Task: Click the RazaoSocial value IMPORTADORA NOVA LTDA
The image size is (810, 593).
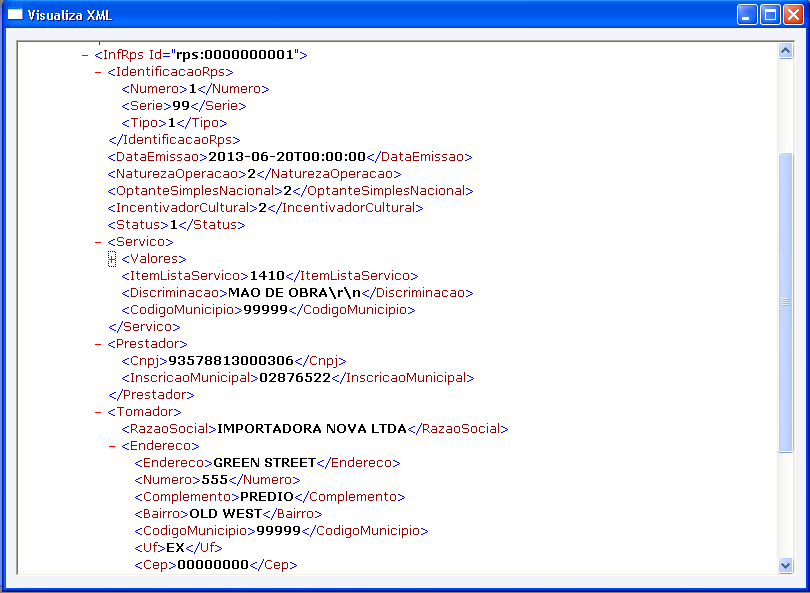Action: 312,429
